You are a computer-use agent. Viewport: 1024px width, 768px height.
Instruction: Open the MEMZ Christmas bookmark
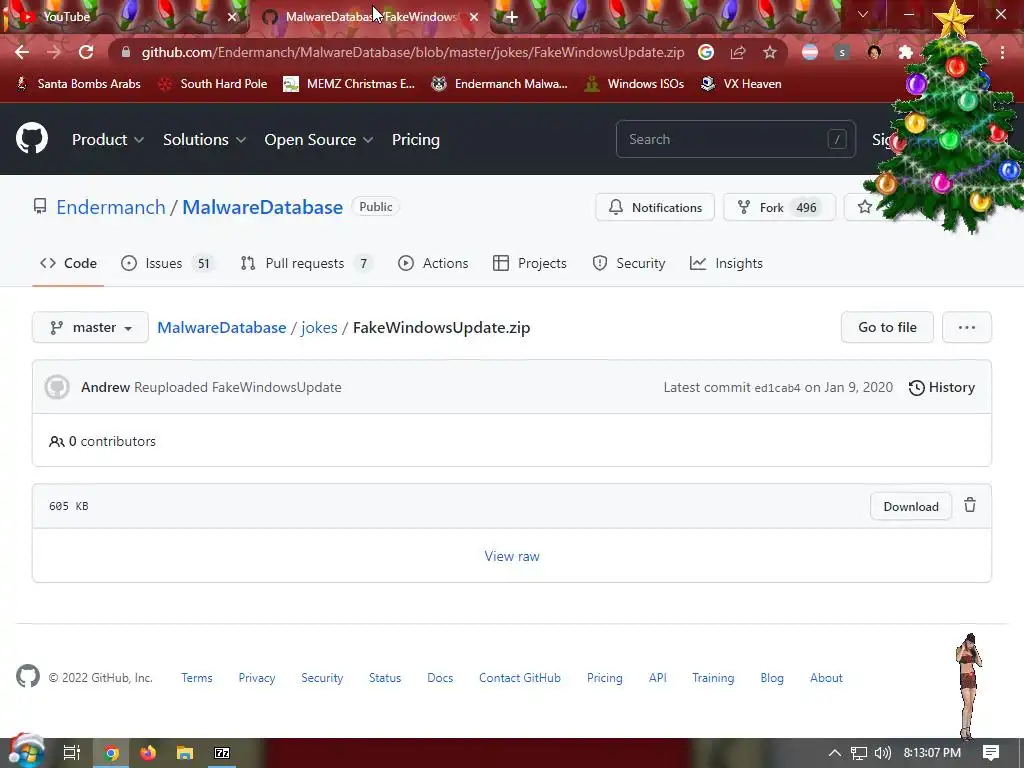click(x=349, y=84)
